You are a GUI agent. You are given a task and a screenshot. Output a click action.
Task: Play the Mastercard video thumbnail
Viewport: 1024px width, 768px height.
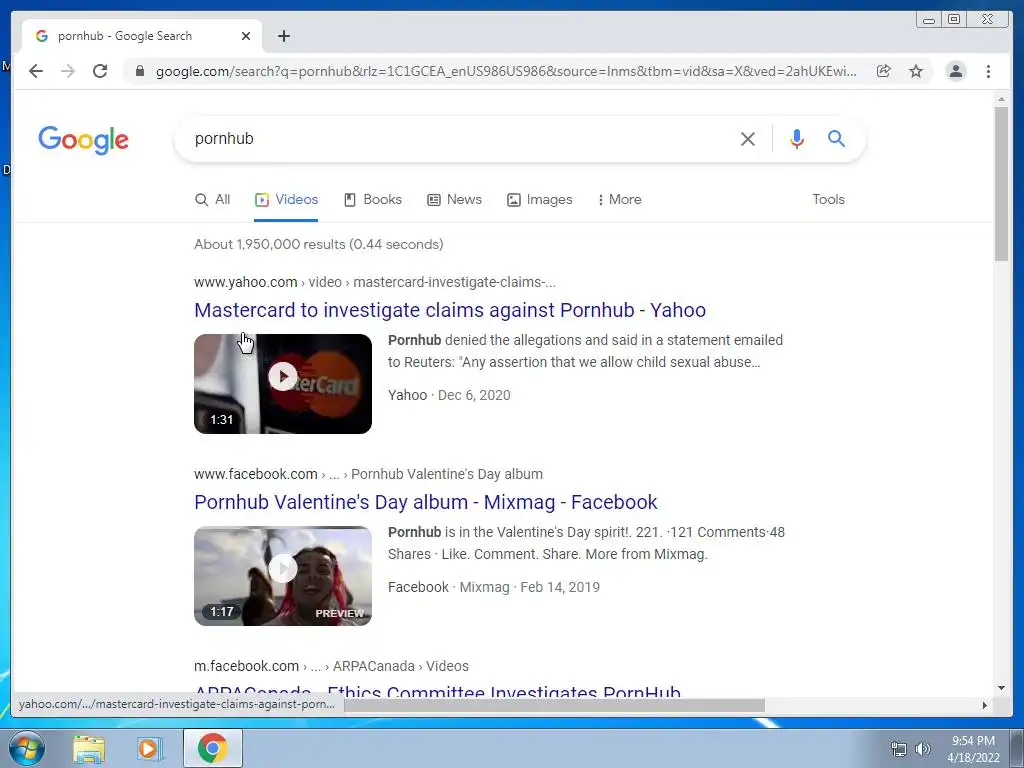coord(283,383)
